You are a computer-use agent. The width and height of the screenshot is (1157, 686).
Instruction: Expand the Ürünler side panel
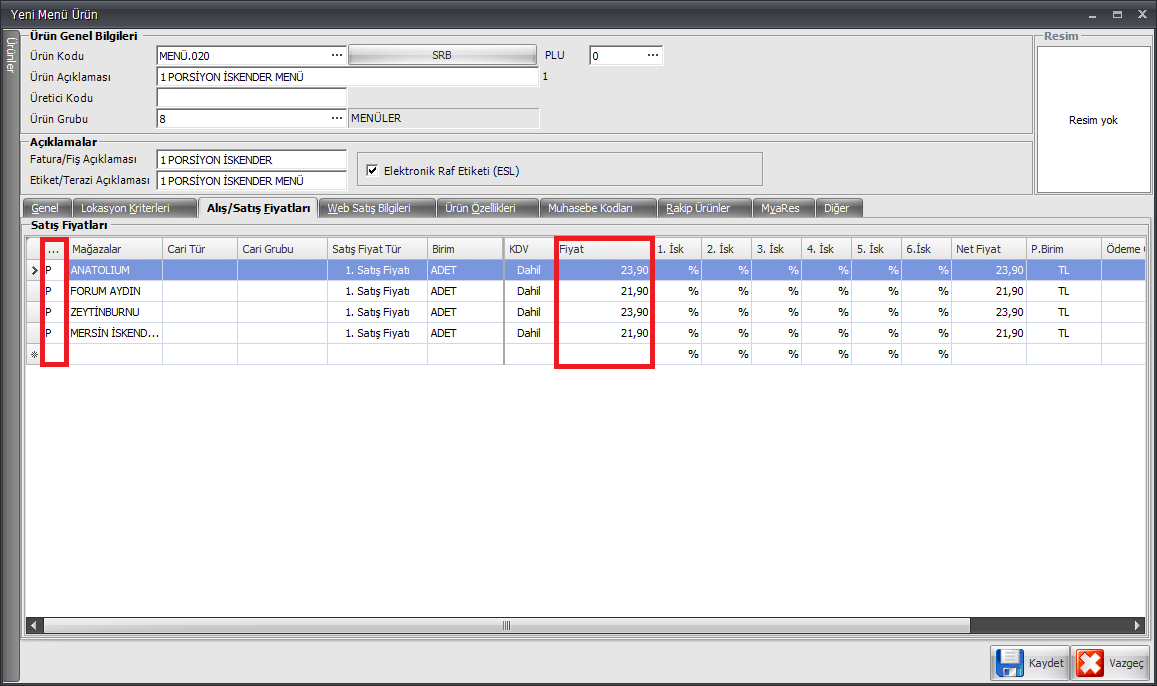tap(11, 55)
